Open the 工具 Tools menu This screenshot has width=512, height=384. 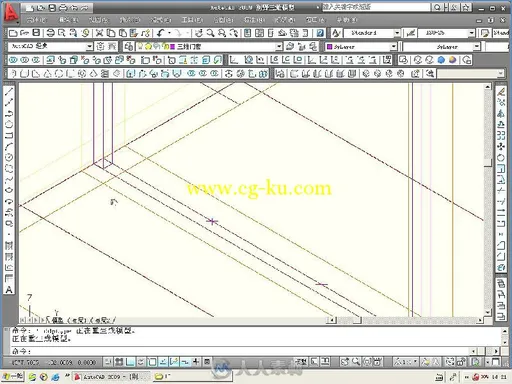coord(192,20)
